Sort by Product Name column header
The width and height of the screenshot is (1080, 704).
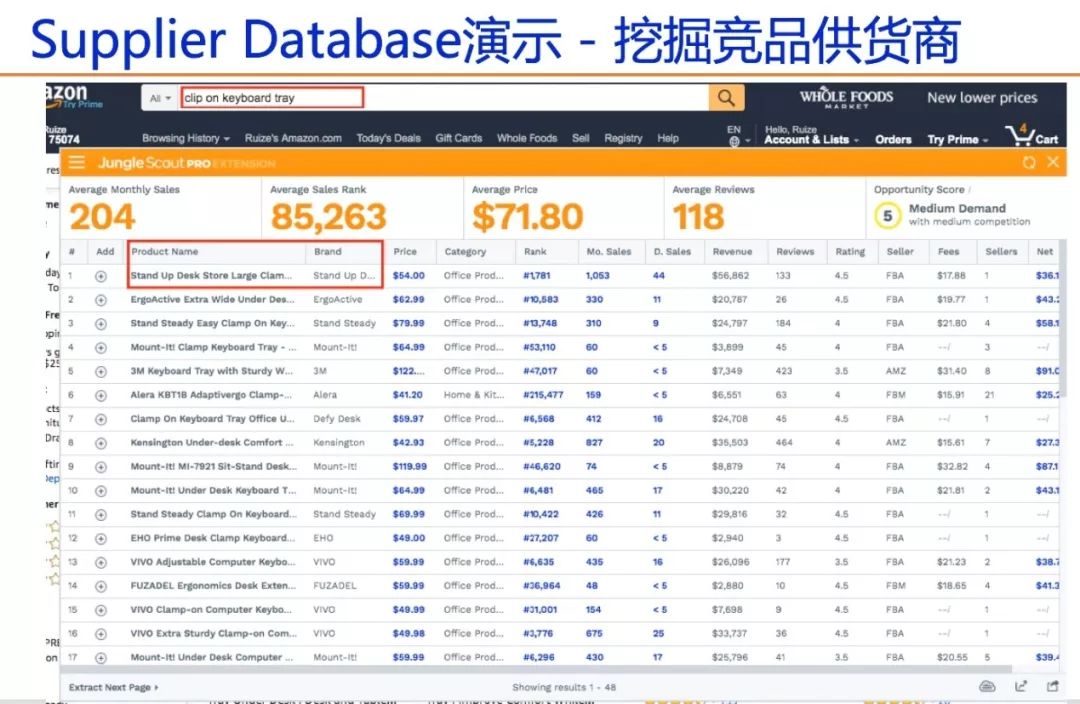click(165, 252)
